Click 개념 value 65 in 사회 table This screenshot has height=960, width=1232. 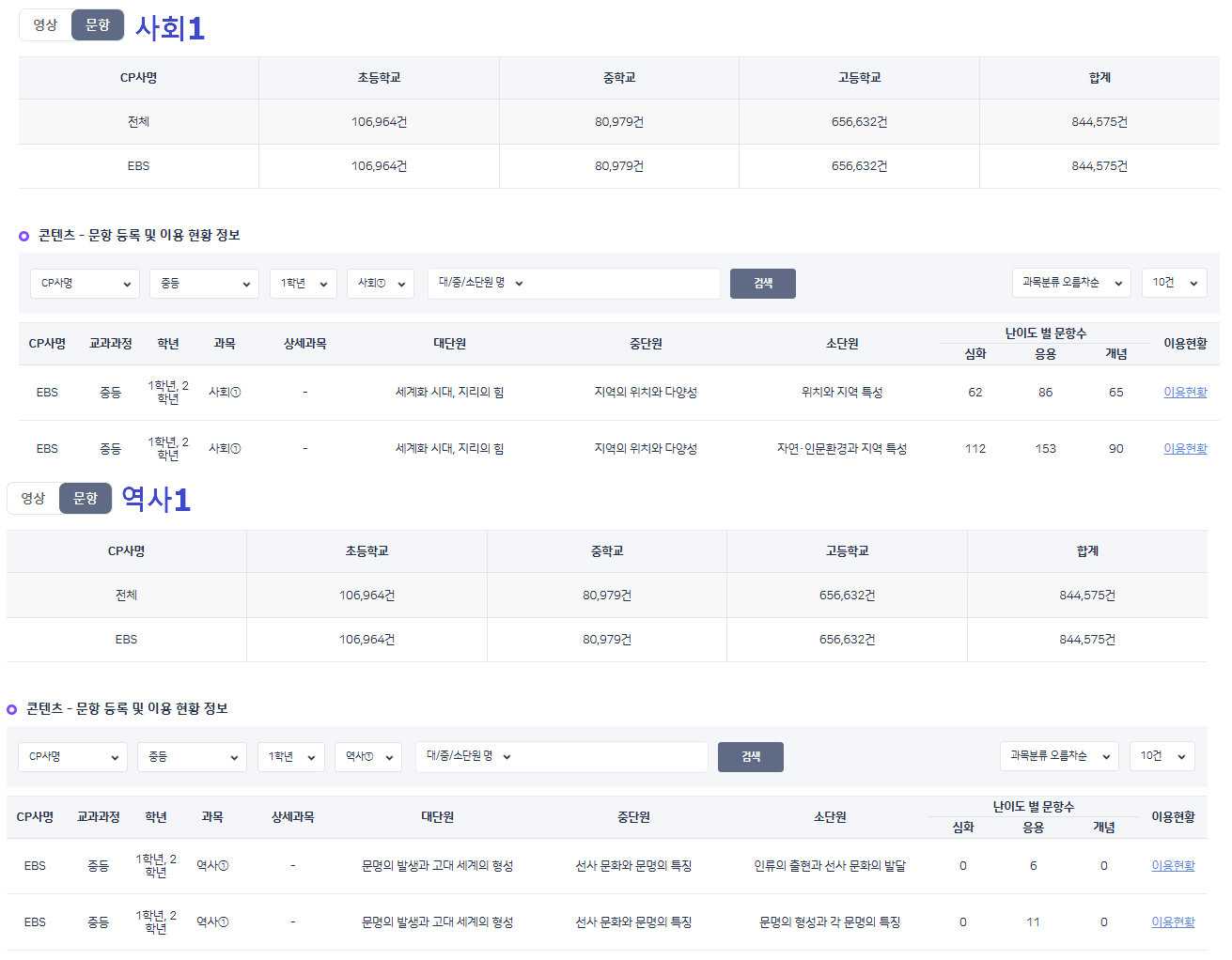[x=1115, y=393]
